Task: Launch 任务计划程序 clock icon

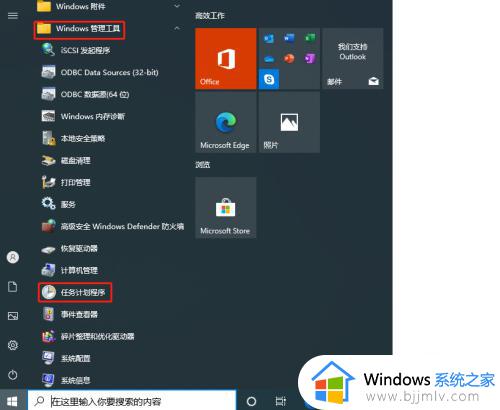Action: click(x=48, y=292)
